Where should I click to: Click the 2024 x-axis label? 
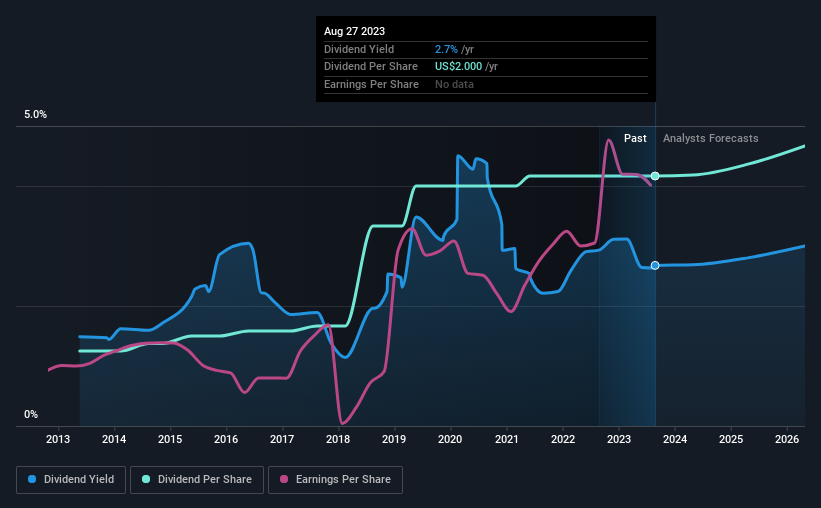click(x=675, y=439)
